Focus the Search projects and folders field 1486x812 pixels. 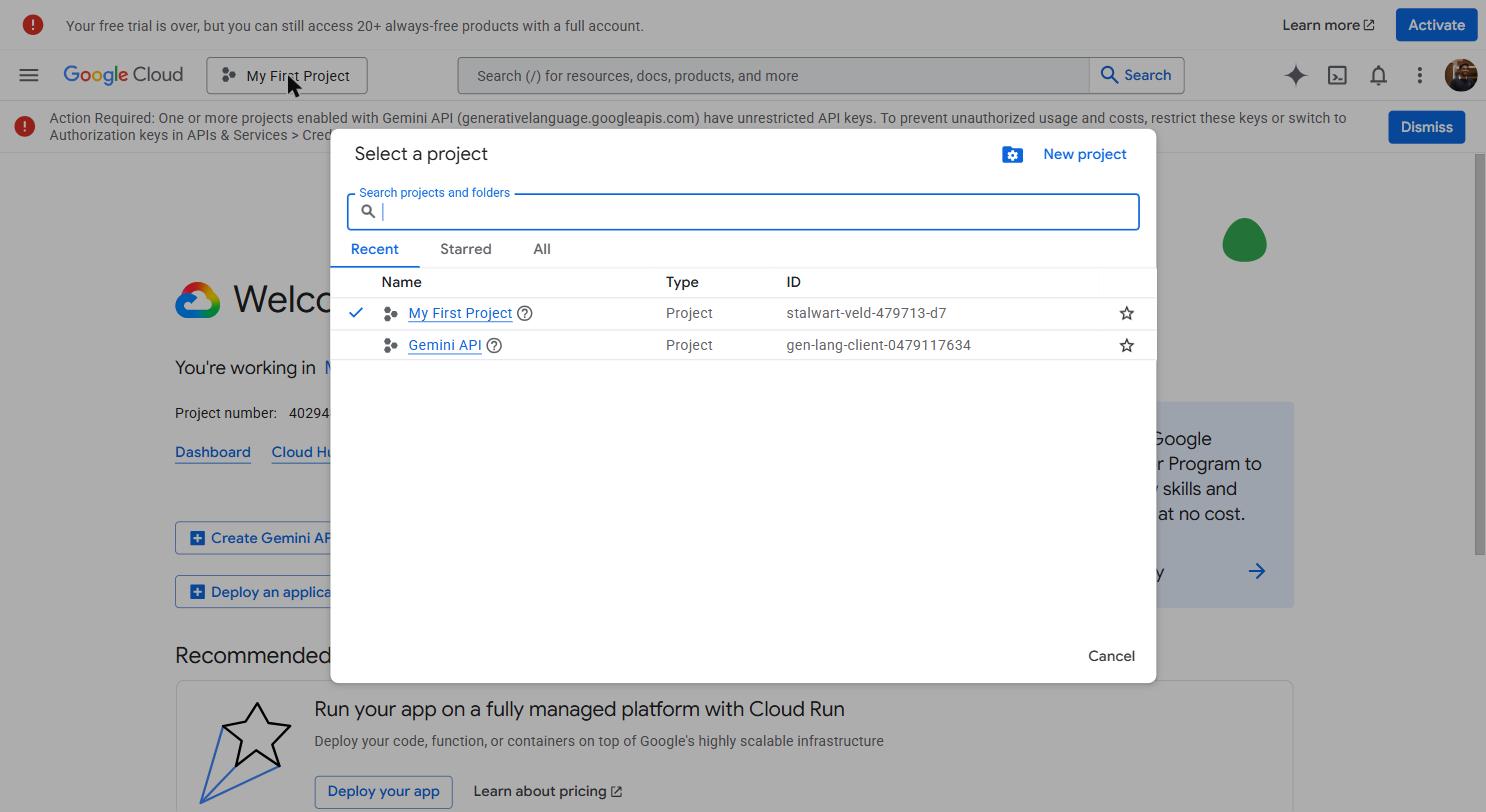[743, 211]
